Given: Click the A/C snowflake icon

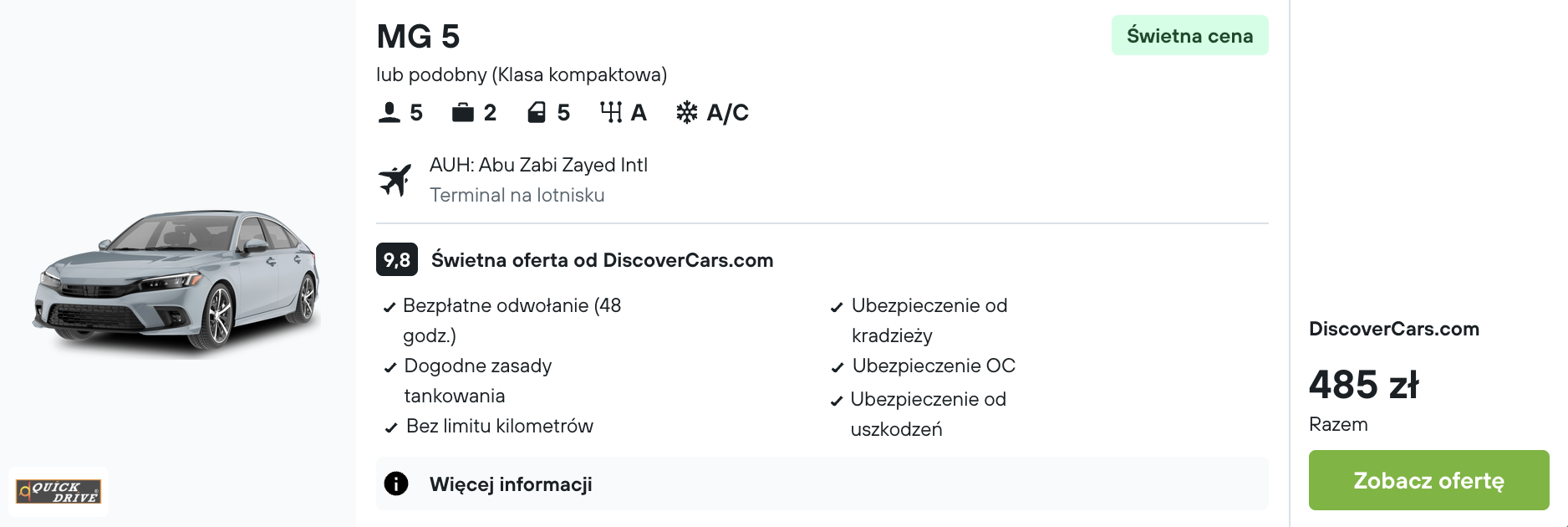Looking at the screenshot, I should pyautogui.click(x=687, y=111).
